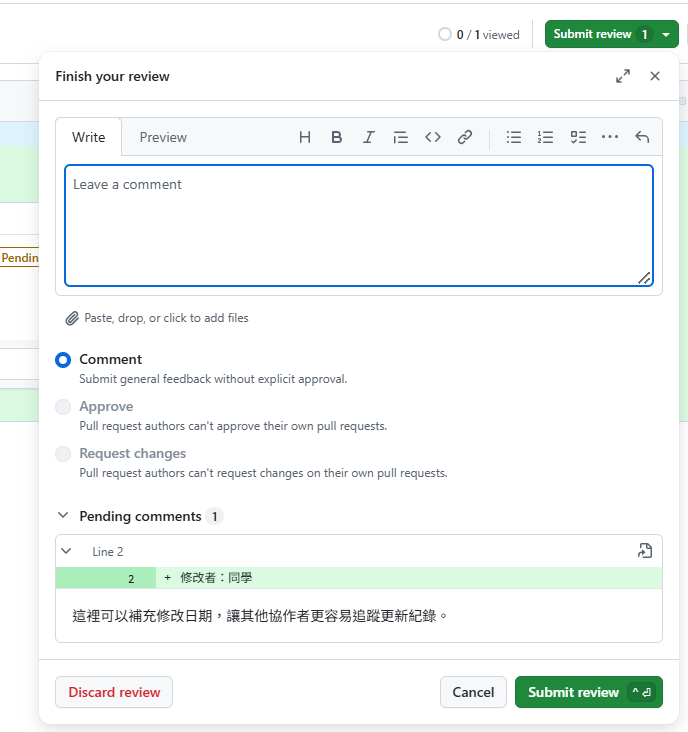Viewport: 688px width, 732px height.
Task: Insert an unordered bullet list
Action: 513,137
